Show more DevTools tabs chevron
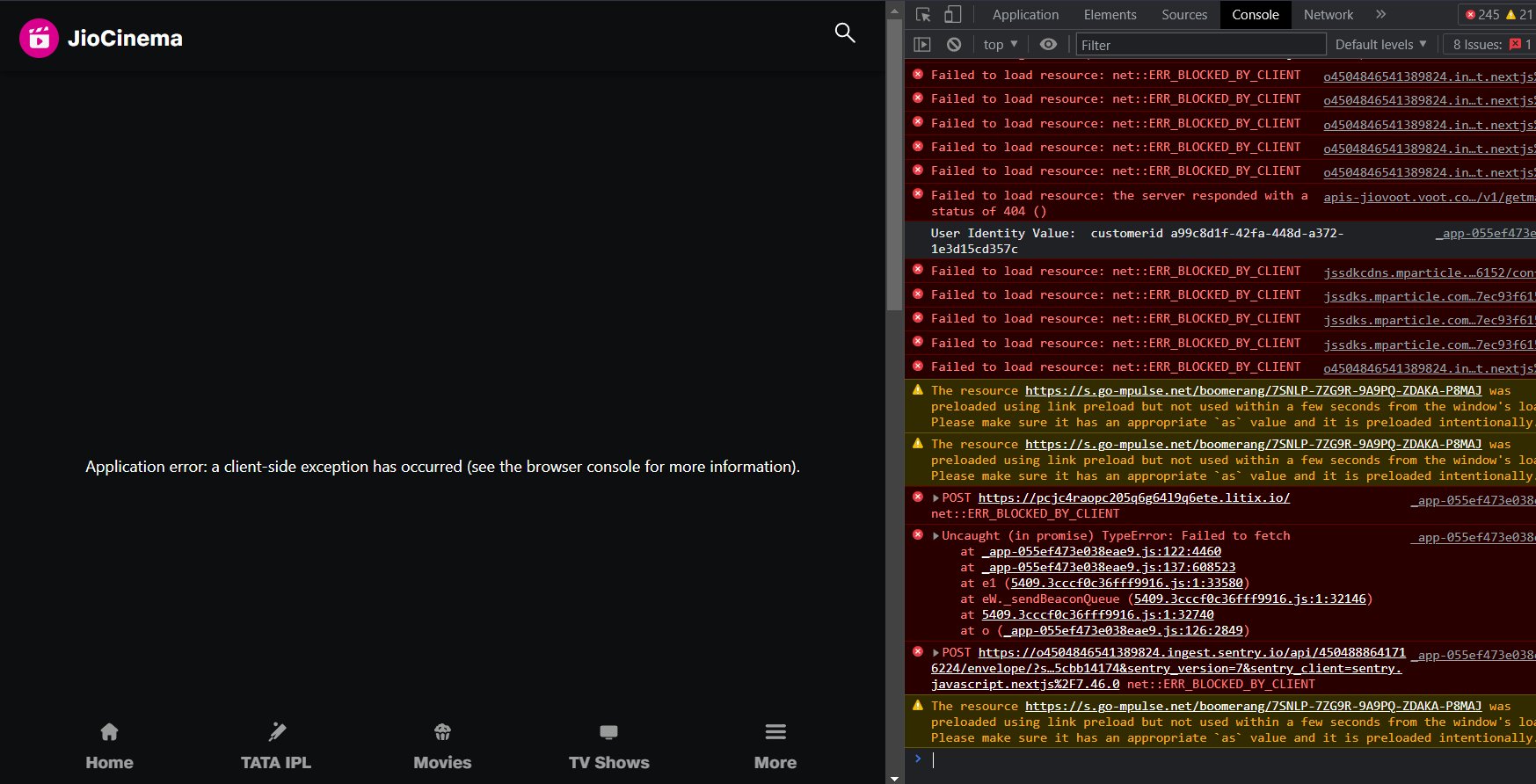The height and width of the screenshot is (784, 1536). coord(1381,14)
